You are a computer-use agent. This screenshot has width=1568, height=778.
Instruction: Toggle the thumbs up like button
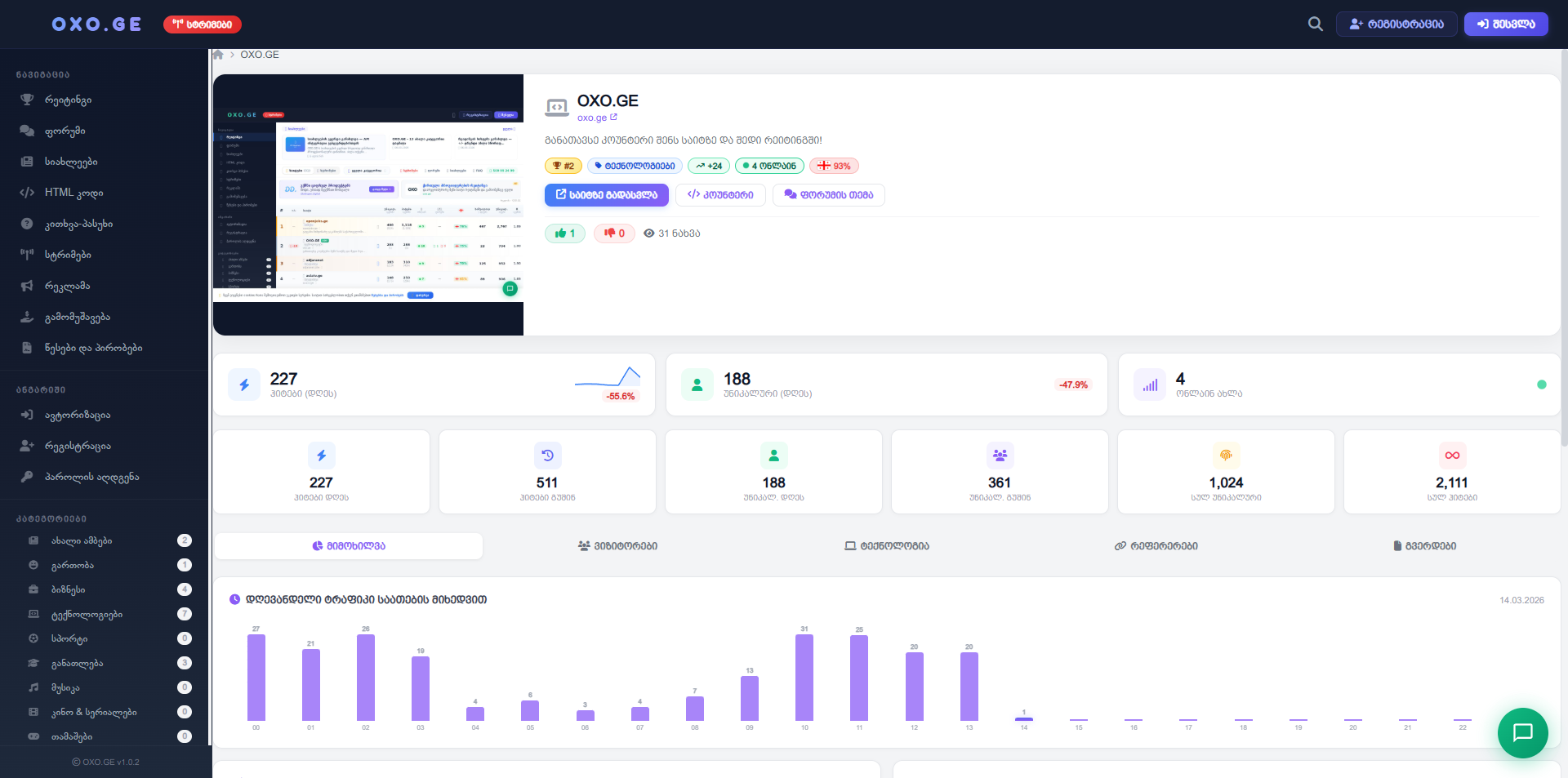[565, 233]
